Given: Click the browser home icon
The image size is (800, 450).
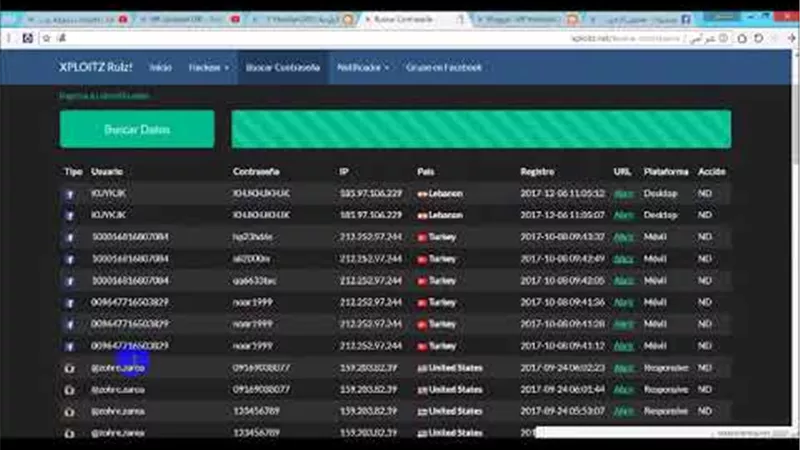Looking at the screenshot, I should pos(742,38).
